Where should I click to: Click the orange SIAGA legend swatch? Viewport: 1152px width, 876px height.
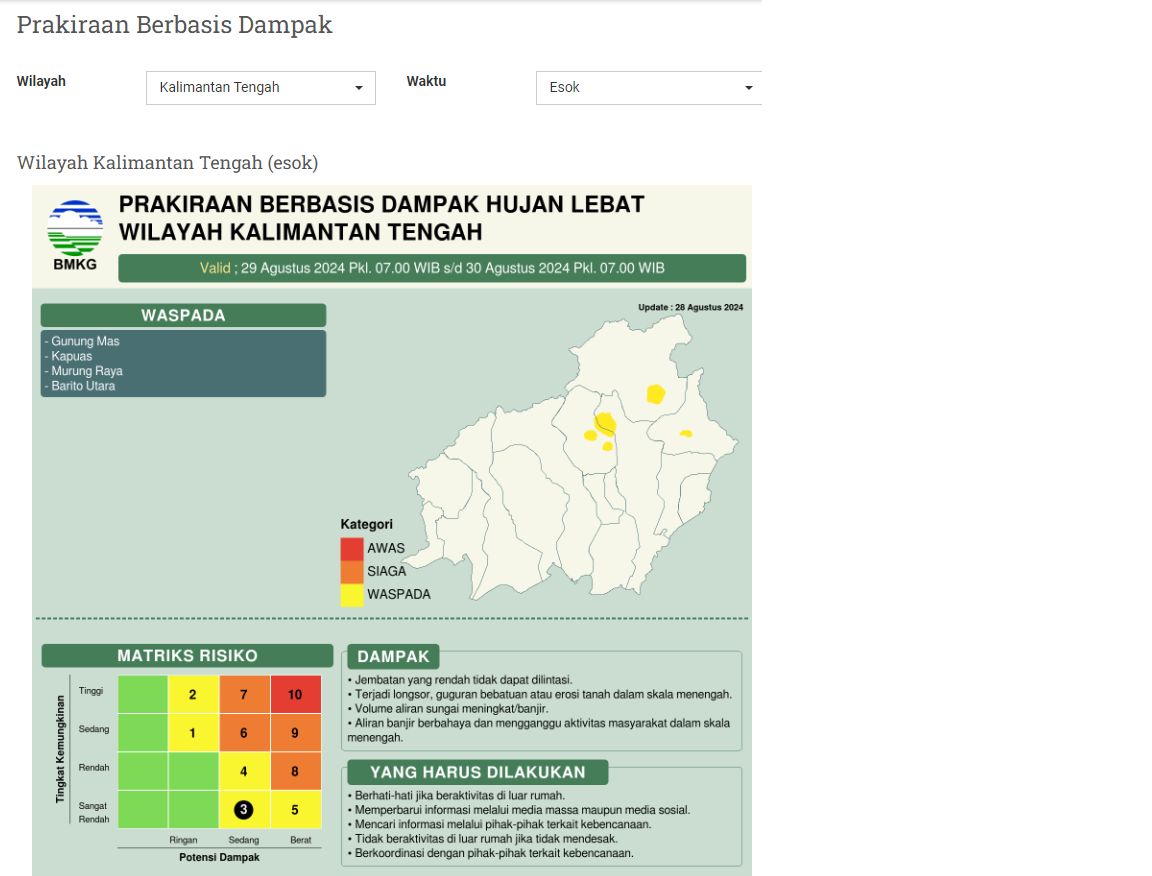coord(352,572)
